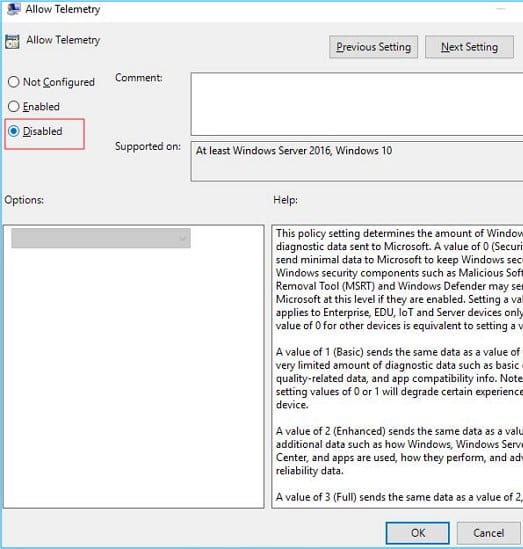Select the Disabled radio button
523x549 pixels.
14,131
